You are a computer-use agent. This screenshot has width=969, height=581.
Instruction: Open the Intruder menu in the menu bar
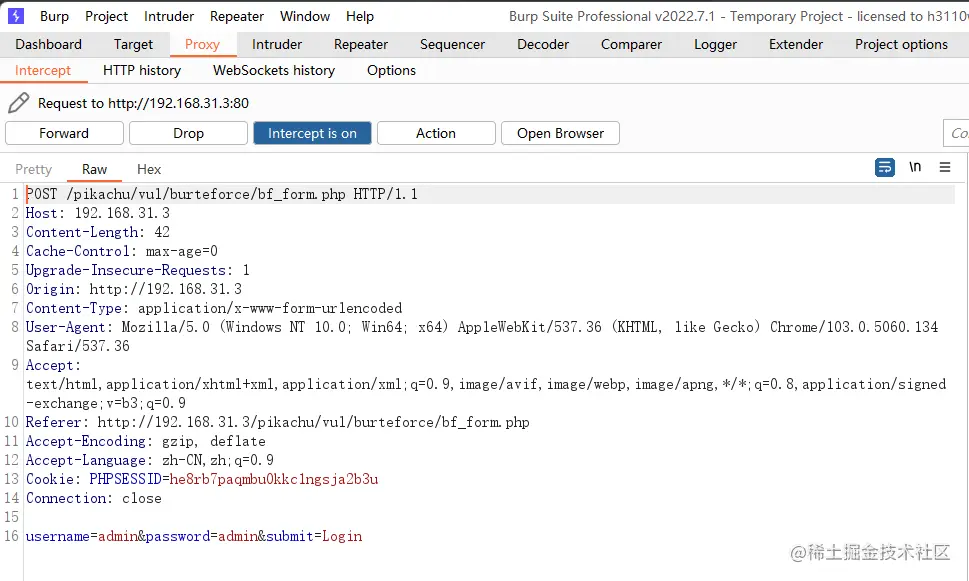click(169, 16)
